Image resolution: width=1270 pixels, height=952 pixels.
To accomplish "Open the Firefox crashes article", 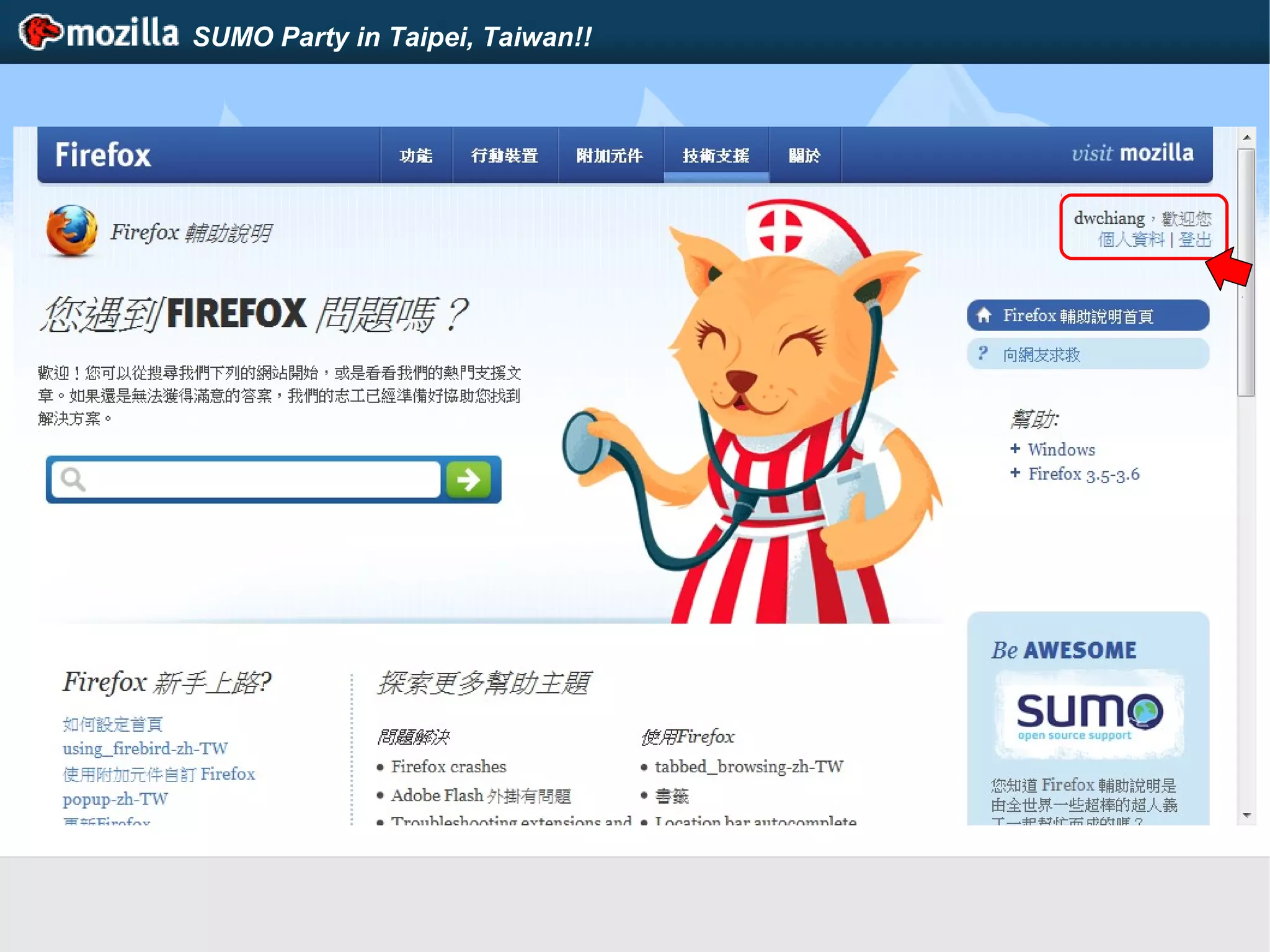I will [449, 767].
